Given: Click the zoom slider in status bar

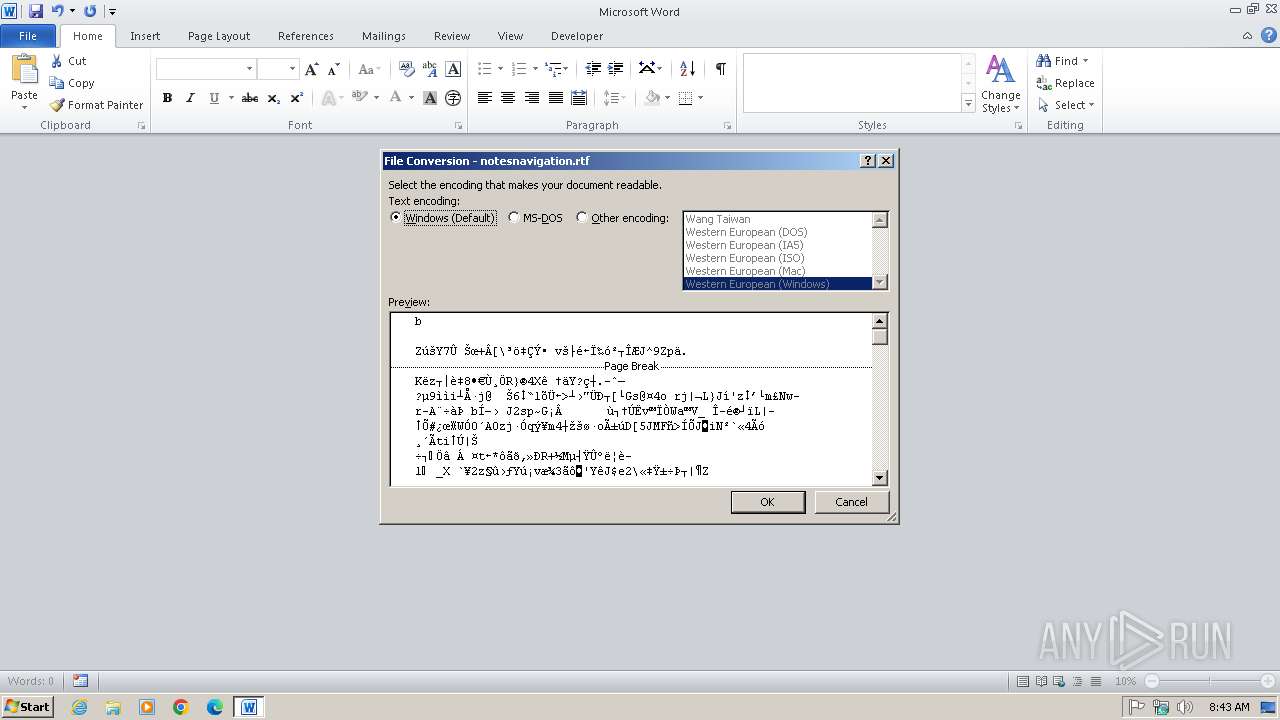Looking at the screenshot, I should [x=1210, y=681].
